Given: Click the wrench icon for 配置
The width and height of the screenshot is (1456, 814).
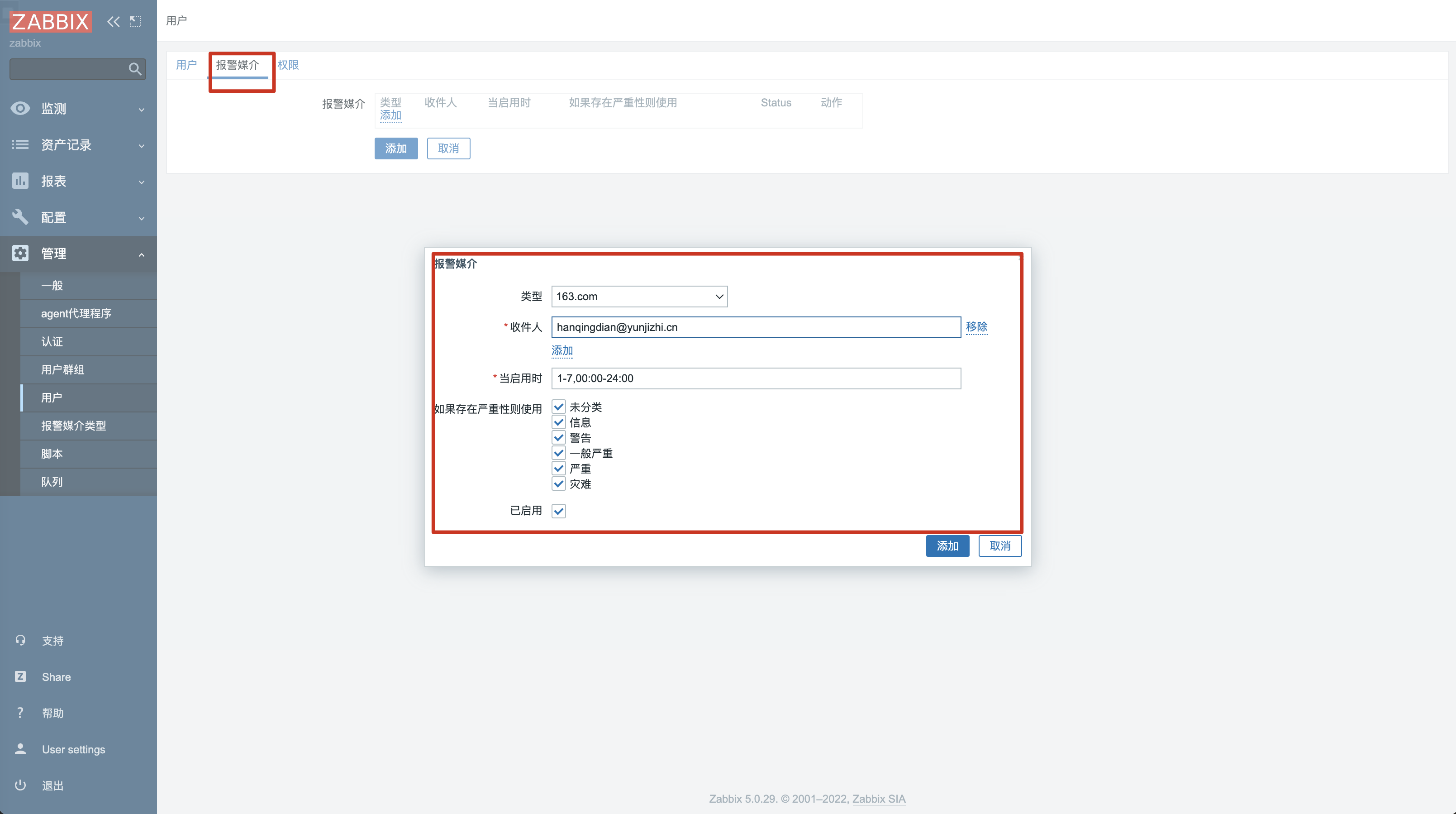Looking at the screenshot, I should pyautogui.click(x=20, y=217).
